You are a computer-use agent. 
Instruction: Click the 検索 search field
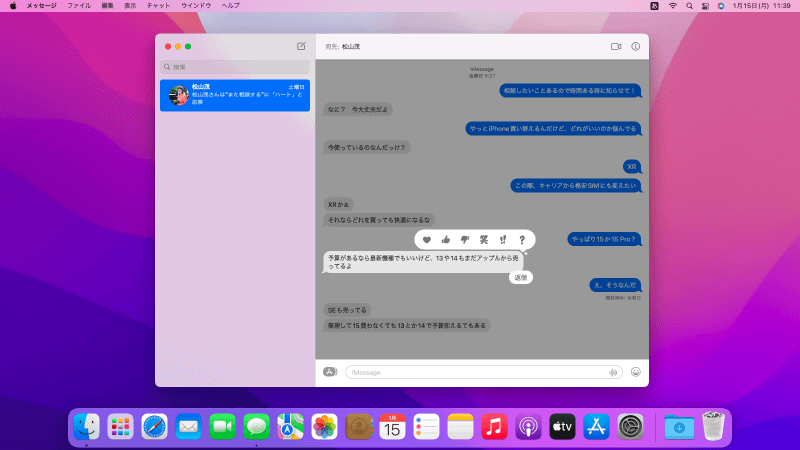coord(235,67)
